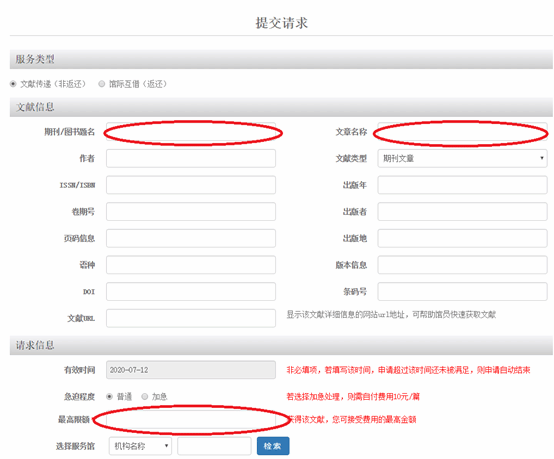The height and width of the screenshot is (459, 554).
Task: Select the 页码信息 input box
Action: 191,239
